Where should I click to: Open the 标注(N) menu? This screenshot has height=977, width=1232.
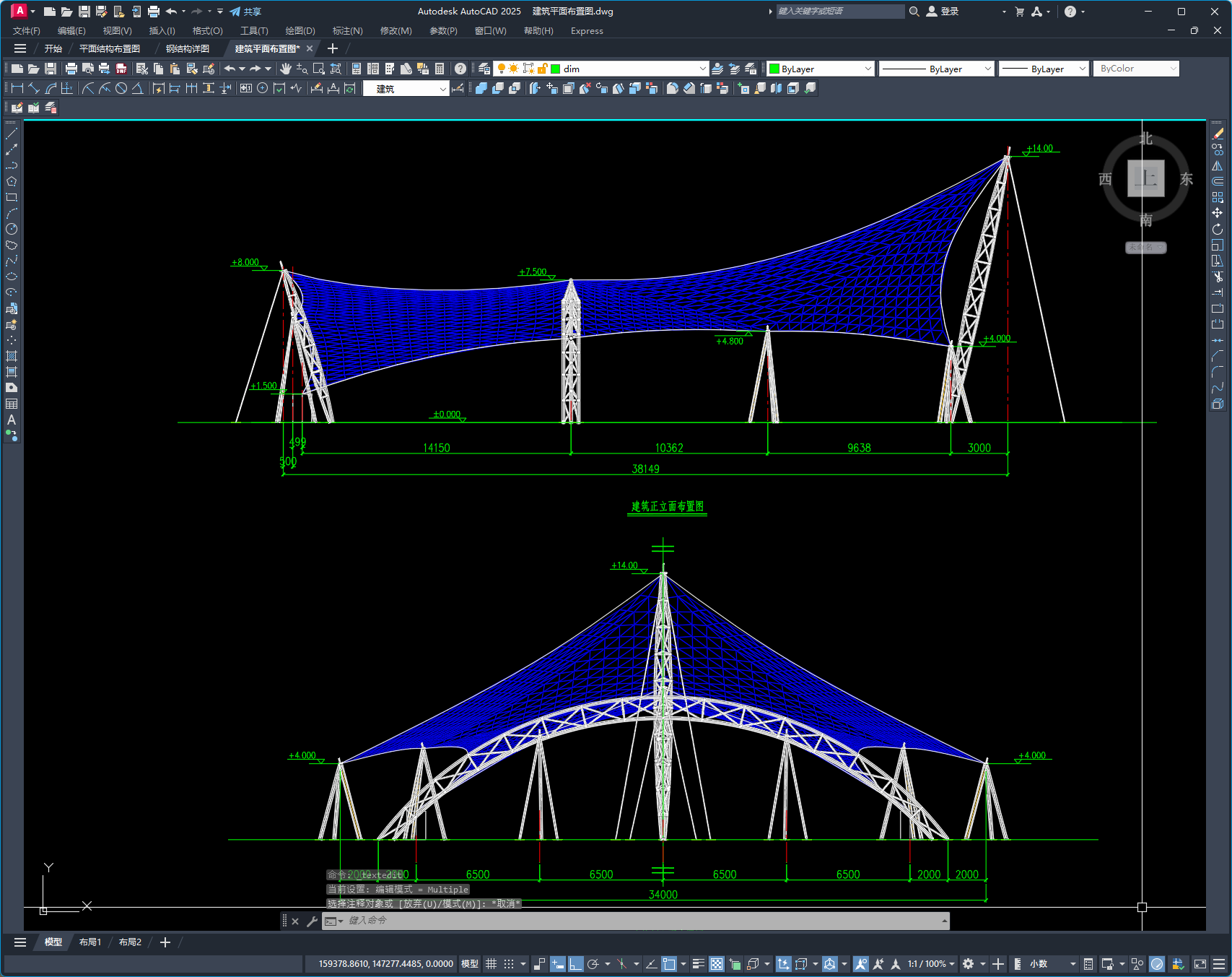point(347,31)
